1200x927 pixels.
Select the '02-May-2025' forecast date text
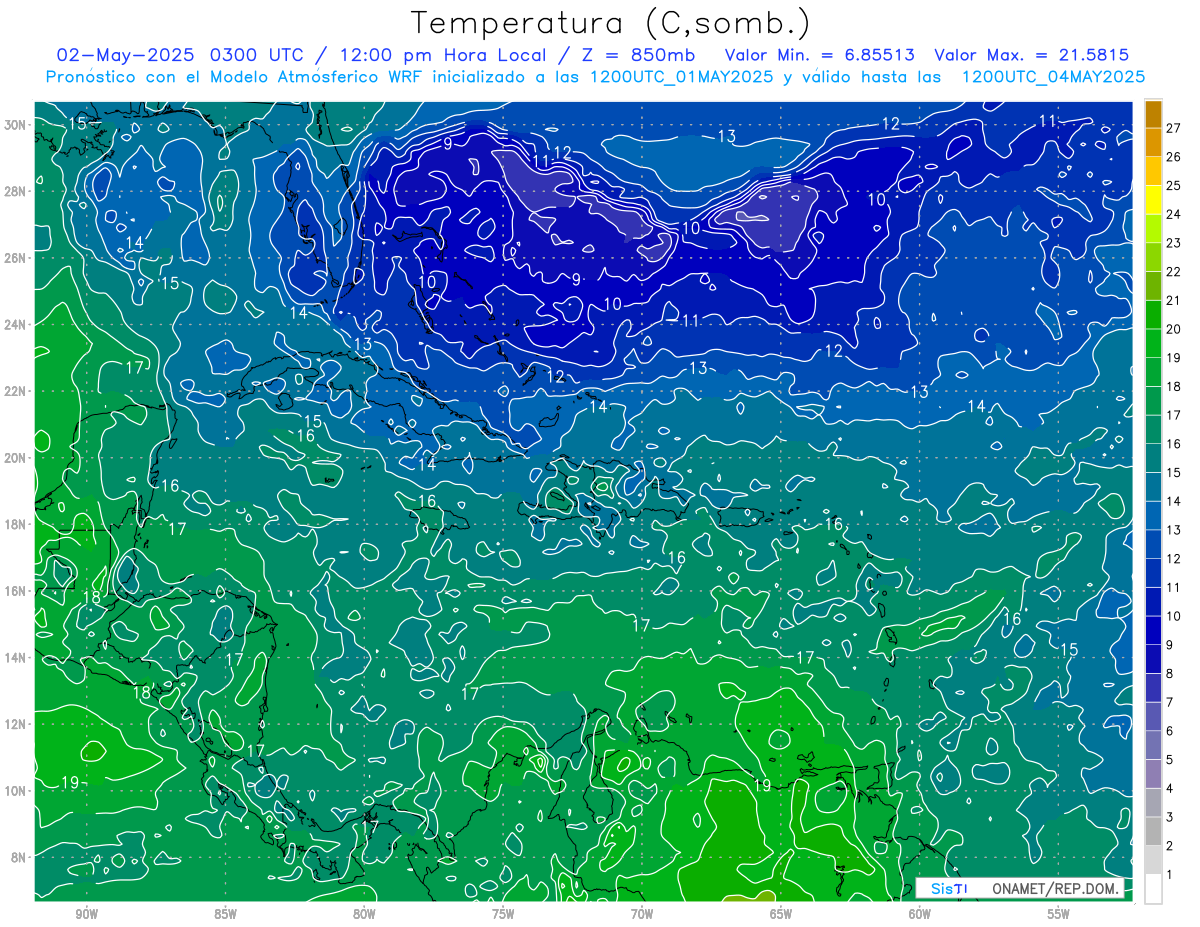pos(125,55)
